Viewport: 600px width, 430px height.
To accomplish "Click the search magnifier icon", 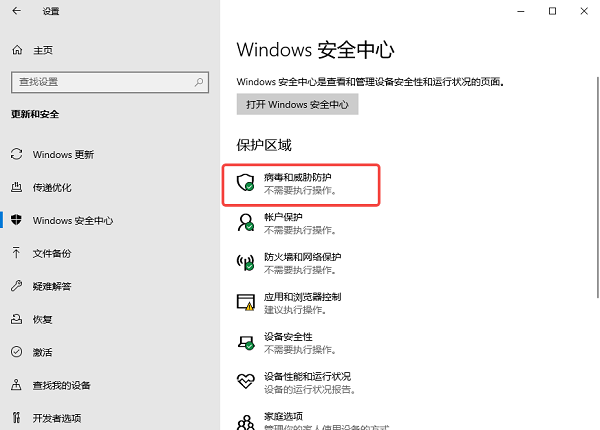I will point(199,82).
